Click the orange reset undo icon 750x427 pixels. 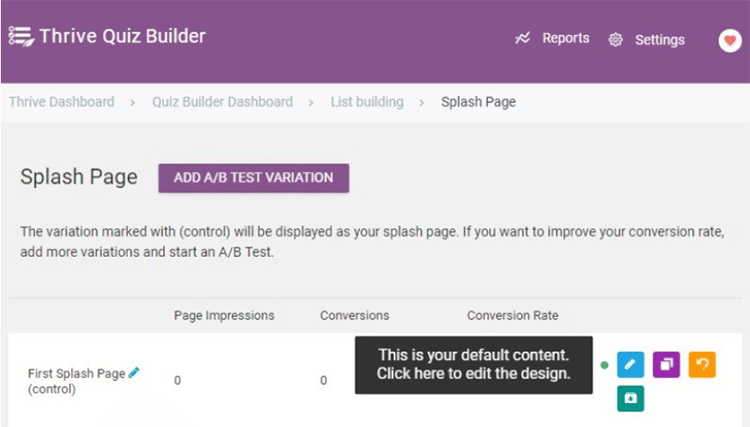click(702, 365)
